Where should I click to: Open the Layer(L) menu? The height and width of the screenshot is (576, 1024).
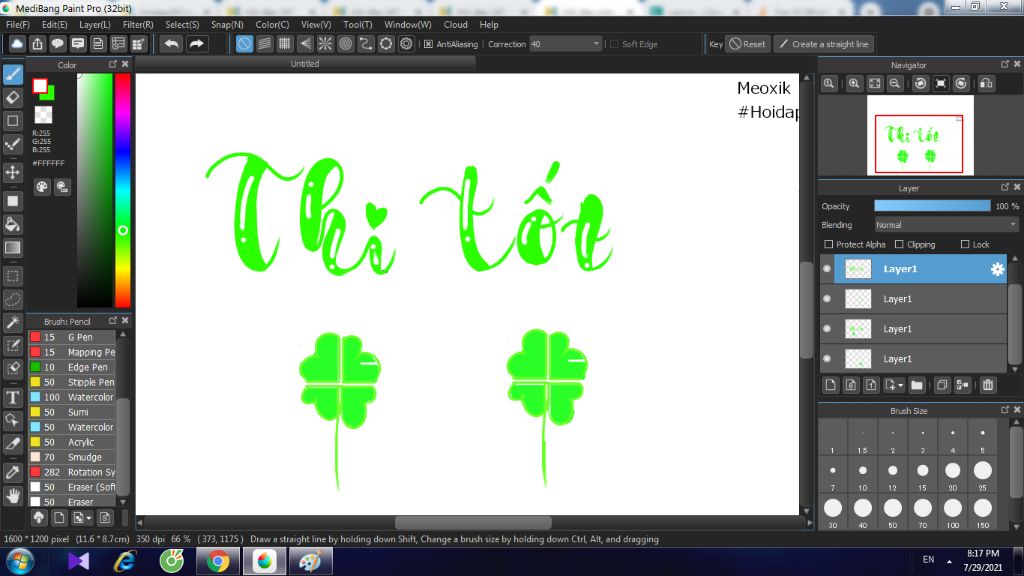pyautogui.click(x=95, y=25)
